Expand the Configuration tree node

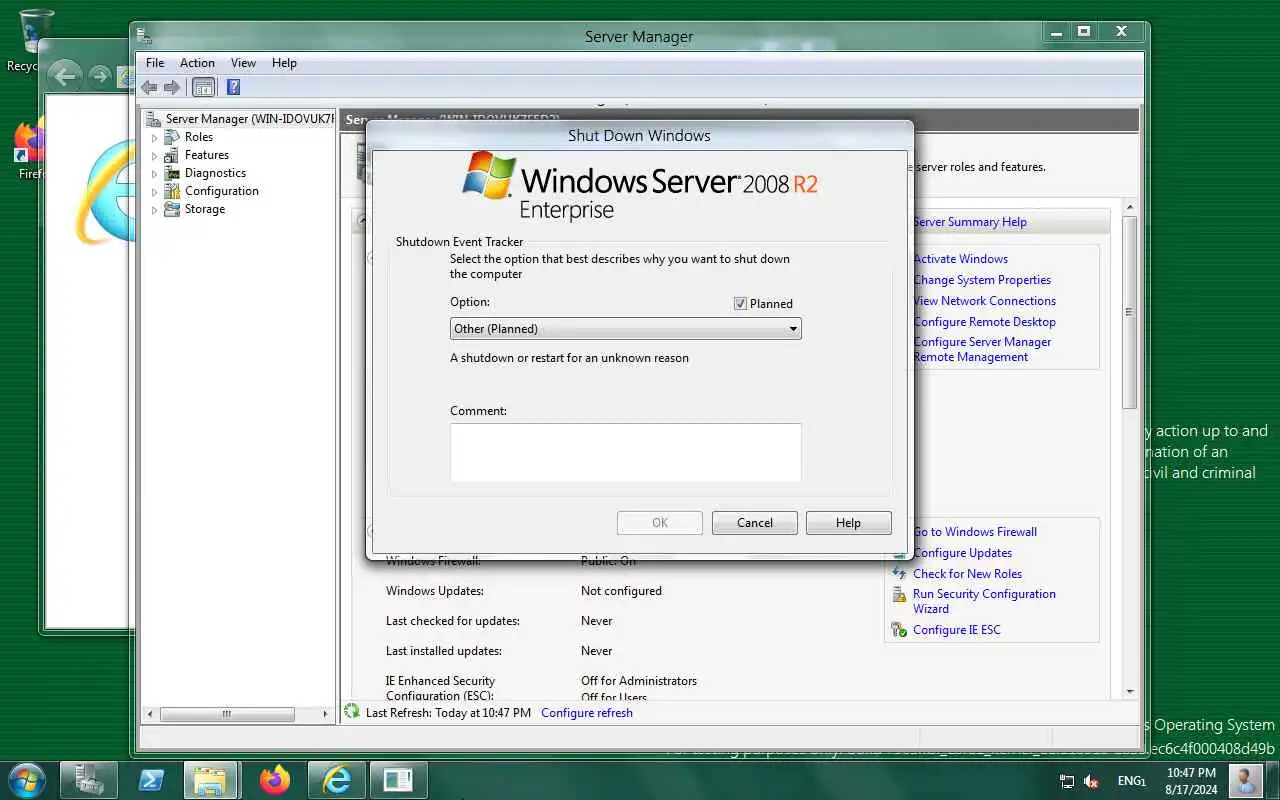tap(155, 192)
